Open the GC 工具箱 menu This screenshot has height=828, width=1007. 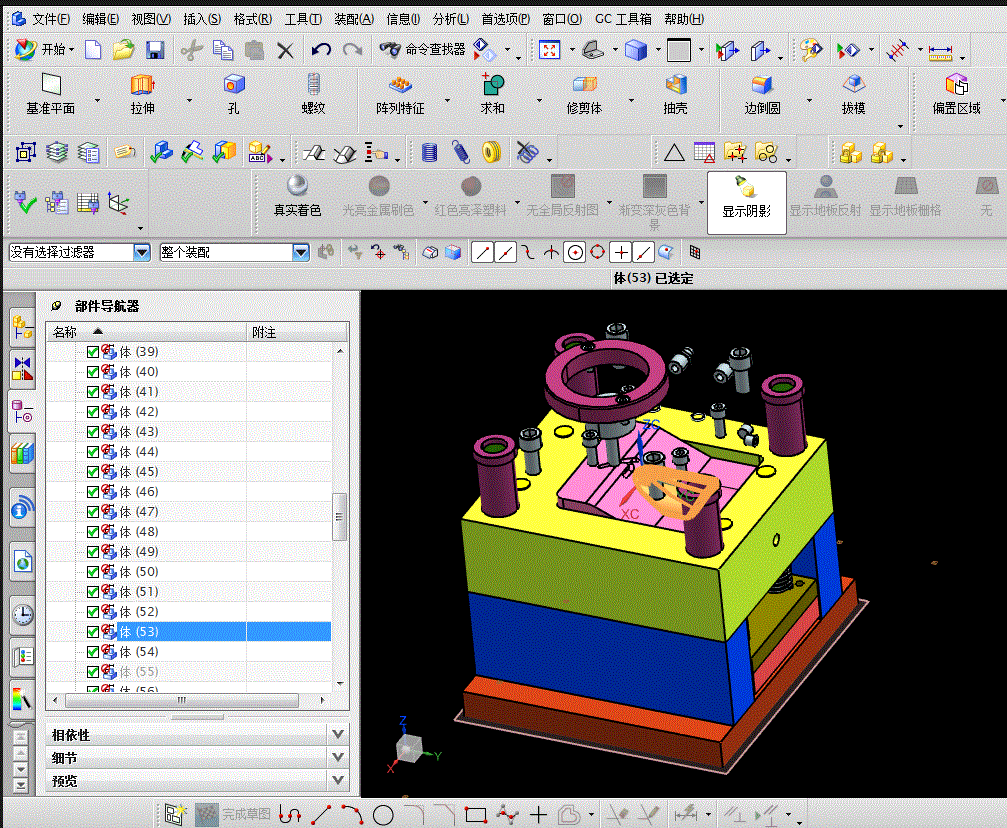pyautogui.click(x=623, y=19)
